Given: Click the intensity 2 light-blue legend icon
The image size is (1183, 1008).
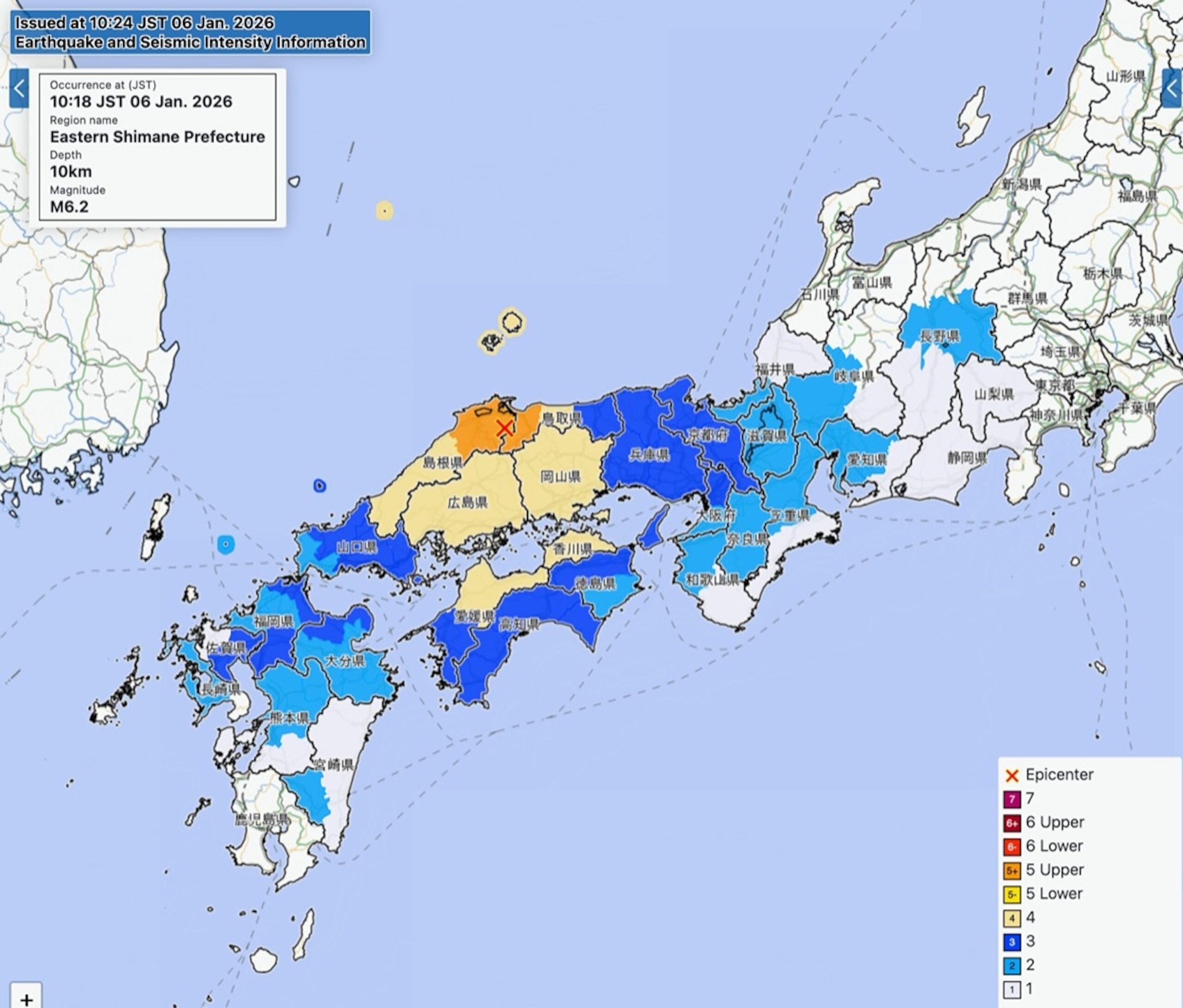Looking at the screenshot, I should click(1012, 966).
